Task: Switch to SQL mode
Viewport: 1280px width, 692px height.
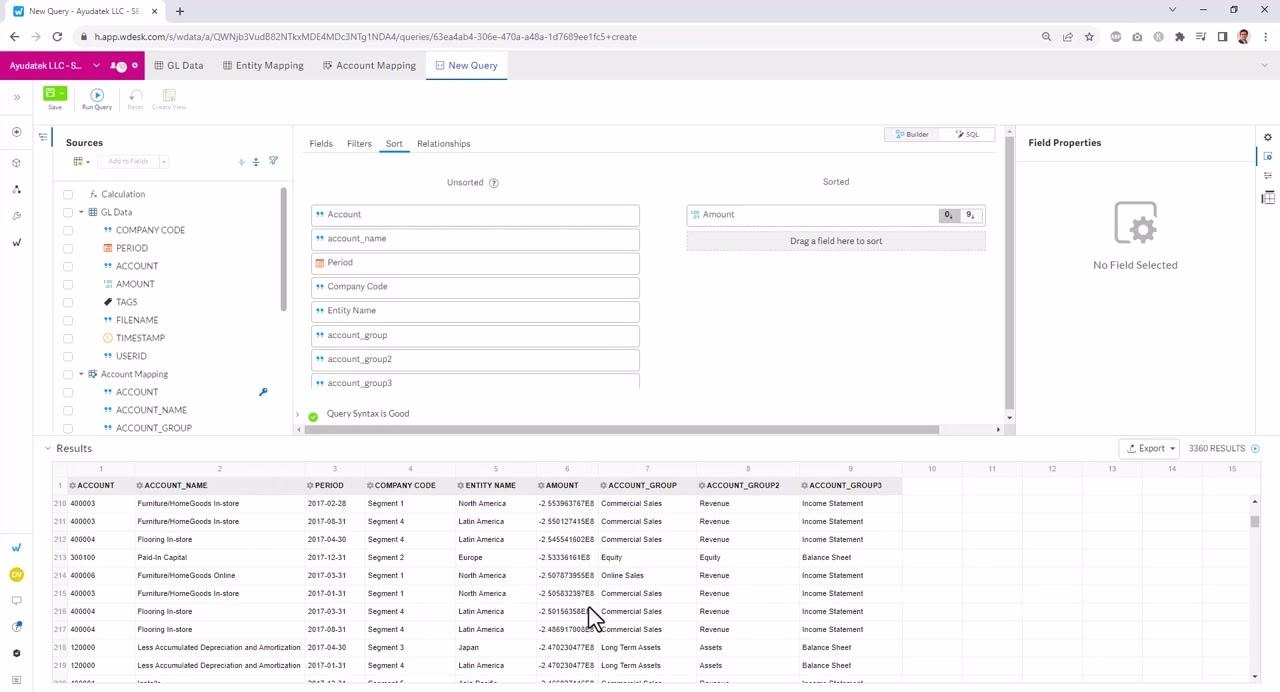Action: point(967,134)
